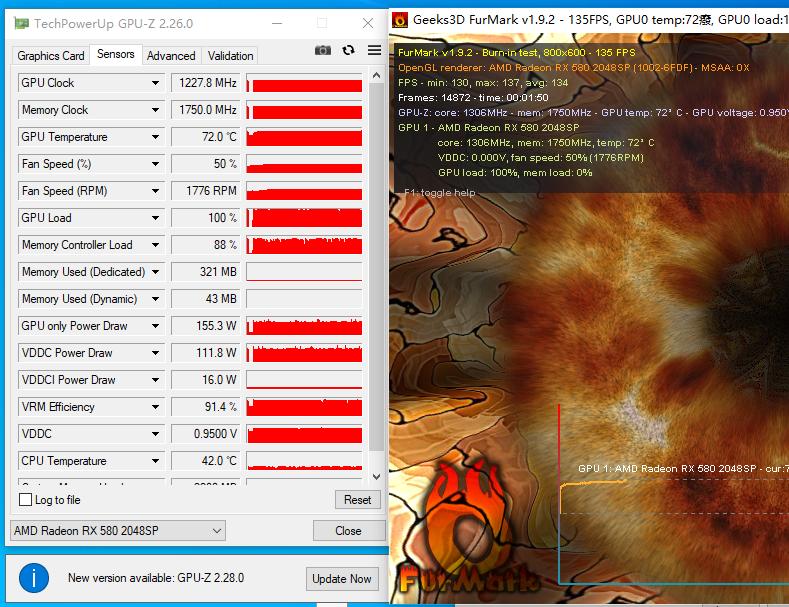Click the 42.0 °C CPU Temperature value

tap(205, 461)
